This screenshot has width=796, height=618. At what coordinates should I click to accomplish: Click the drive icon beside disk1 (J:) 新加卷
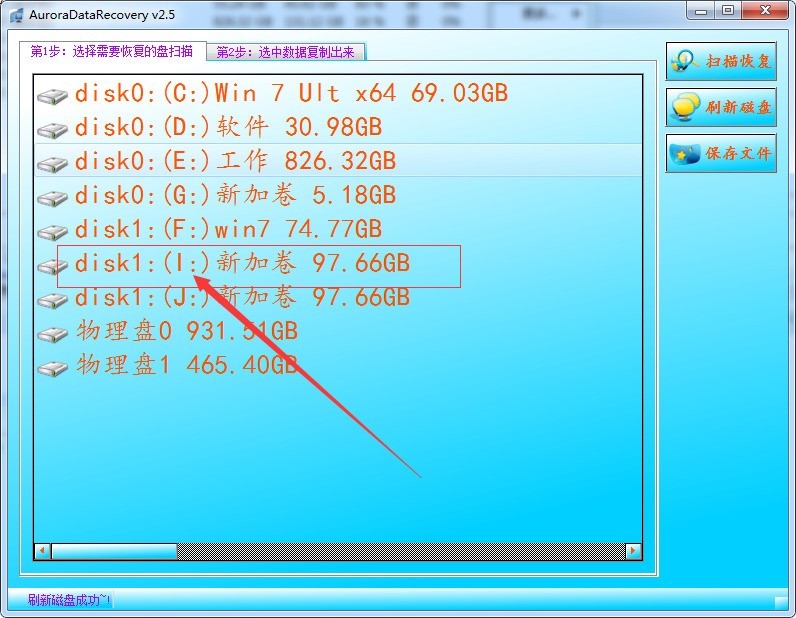(52, 300)
